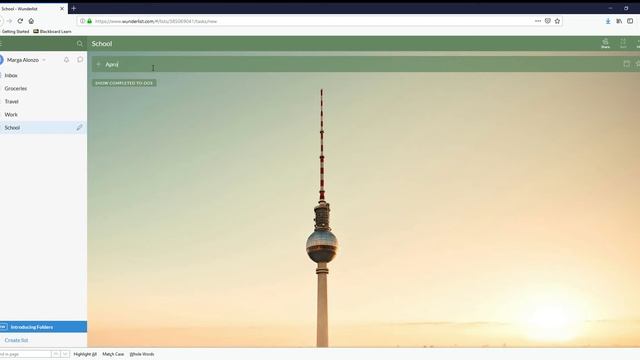Toggle Whole Words in find bar

click(x=142, y=354)
